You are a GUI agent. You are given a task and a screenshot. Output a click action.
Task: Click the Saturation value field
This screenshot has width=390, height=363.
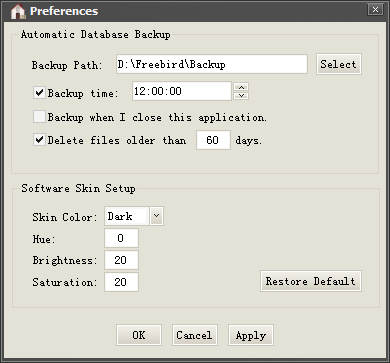click(121, 282)
